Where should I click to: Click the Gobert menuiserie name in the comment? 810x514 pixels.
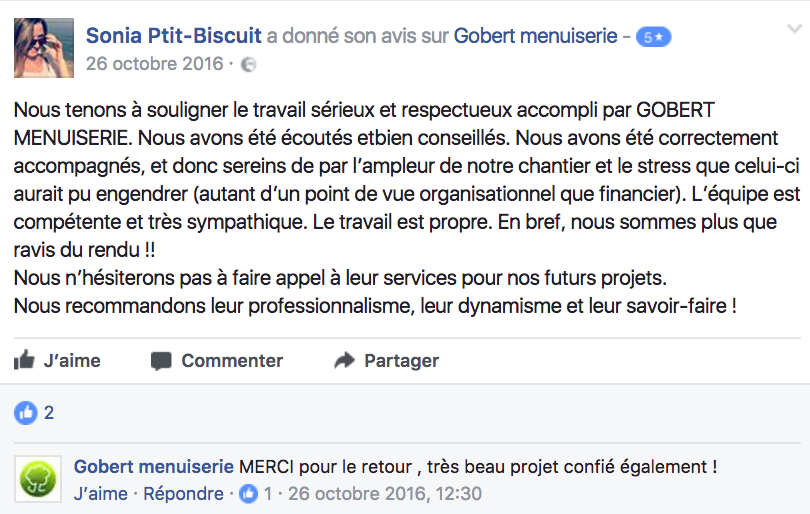click(x=153, y=467)
